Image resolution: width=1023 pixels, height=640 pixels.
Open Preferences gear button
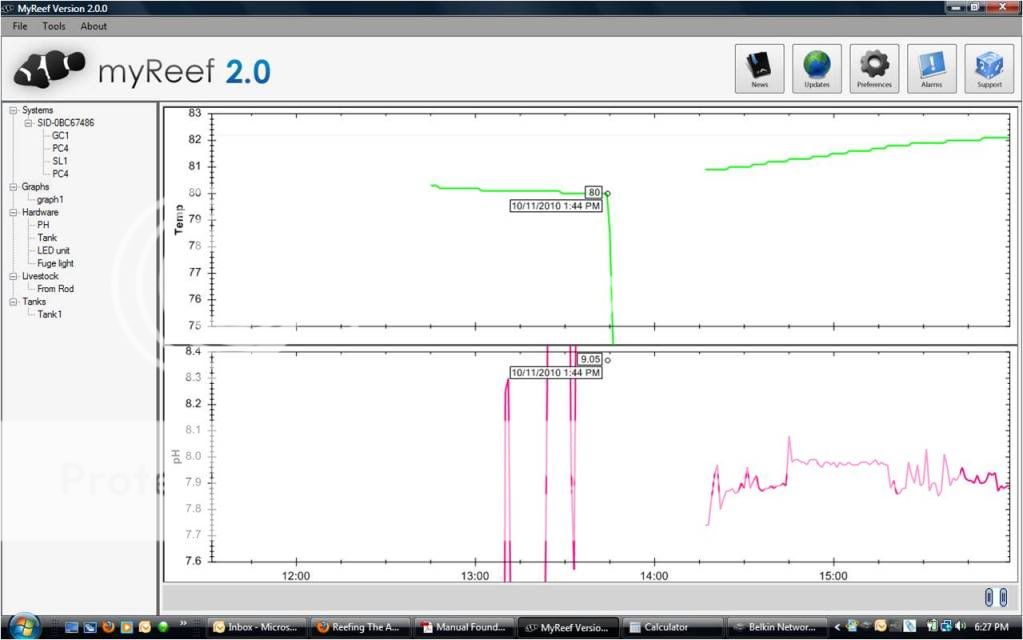(x=874, y=69)
